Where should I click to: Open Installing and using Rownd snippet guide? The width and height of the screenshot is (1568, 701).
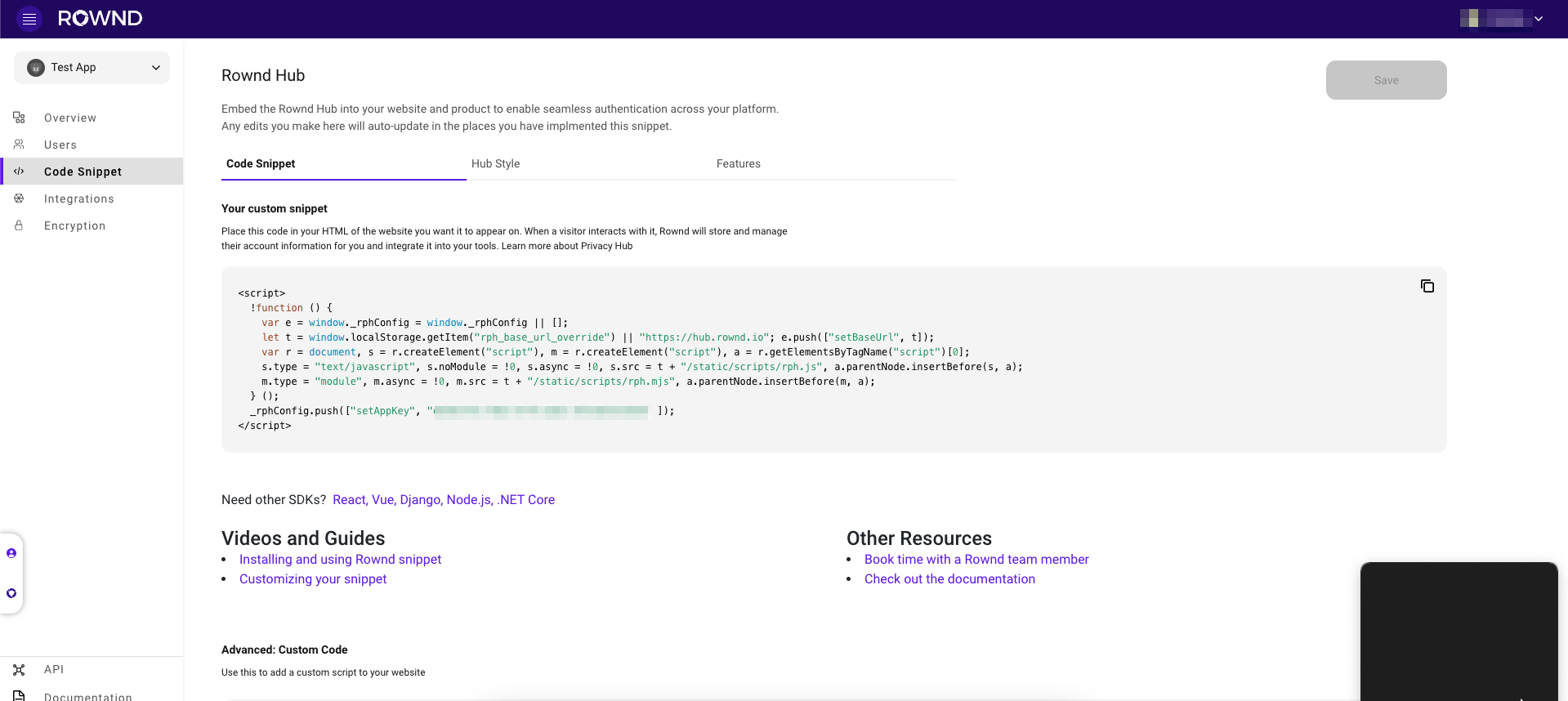(340, 560)
